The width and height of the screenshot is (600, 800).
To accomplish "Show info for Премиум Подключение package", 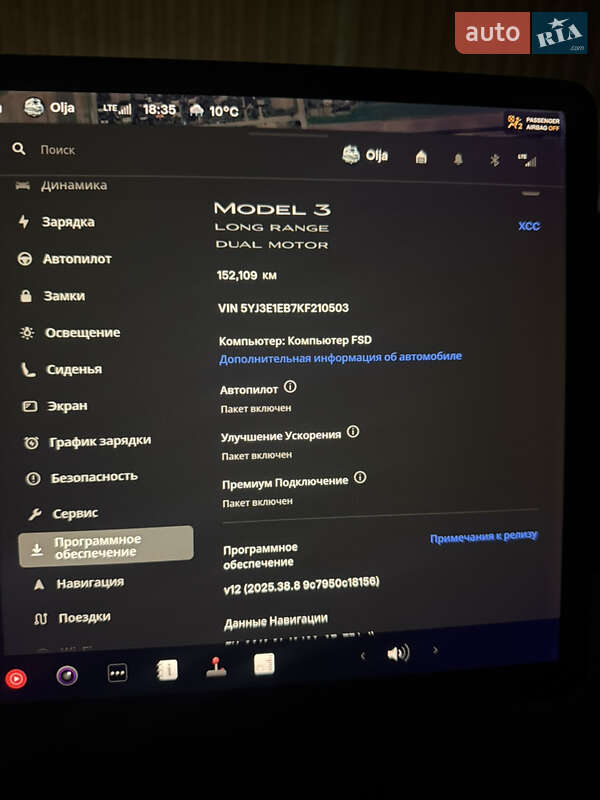I will click(360, 478).
